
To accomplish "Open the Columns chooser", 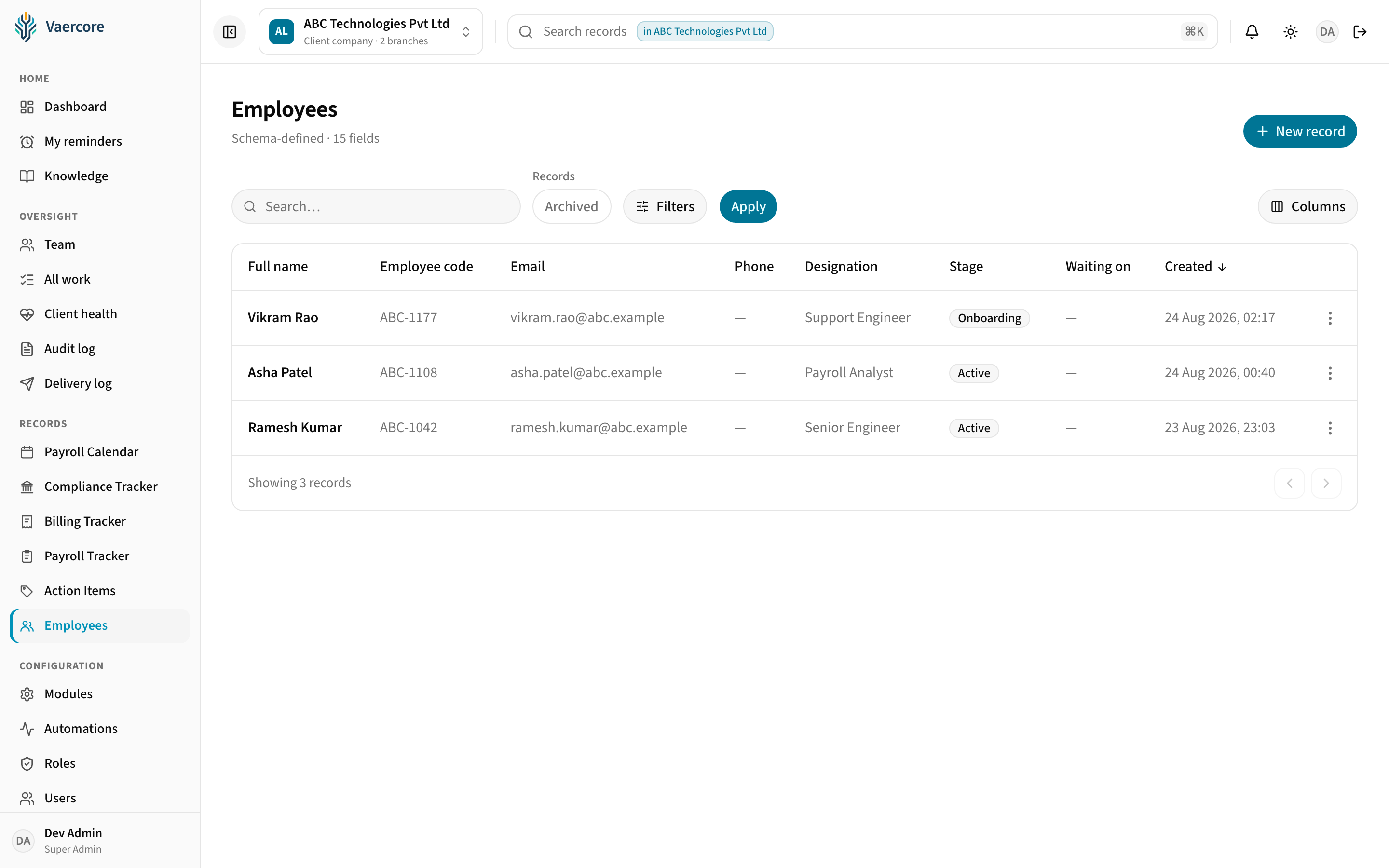I will [1307, 207].
